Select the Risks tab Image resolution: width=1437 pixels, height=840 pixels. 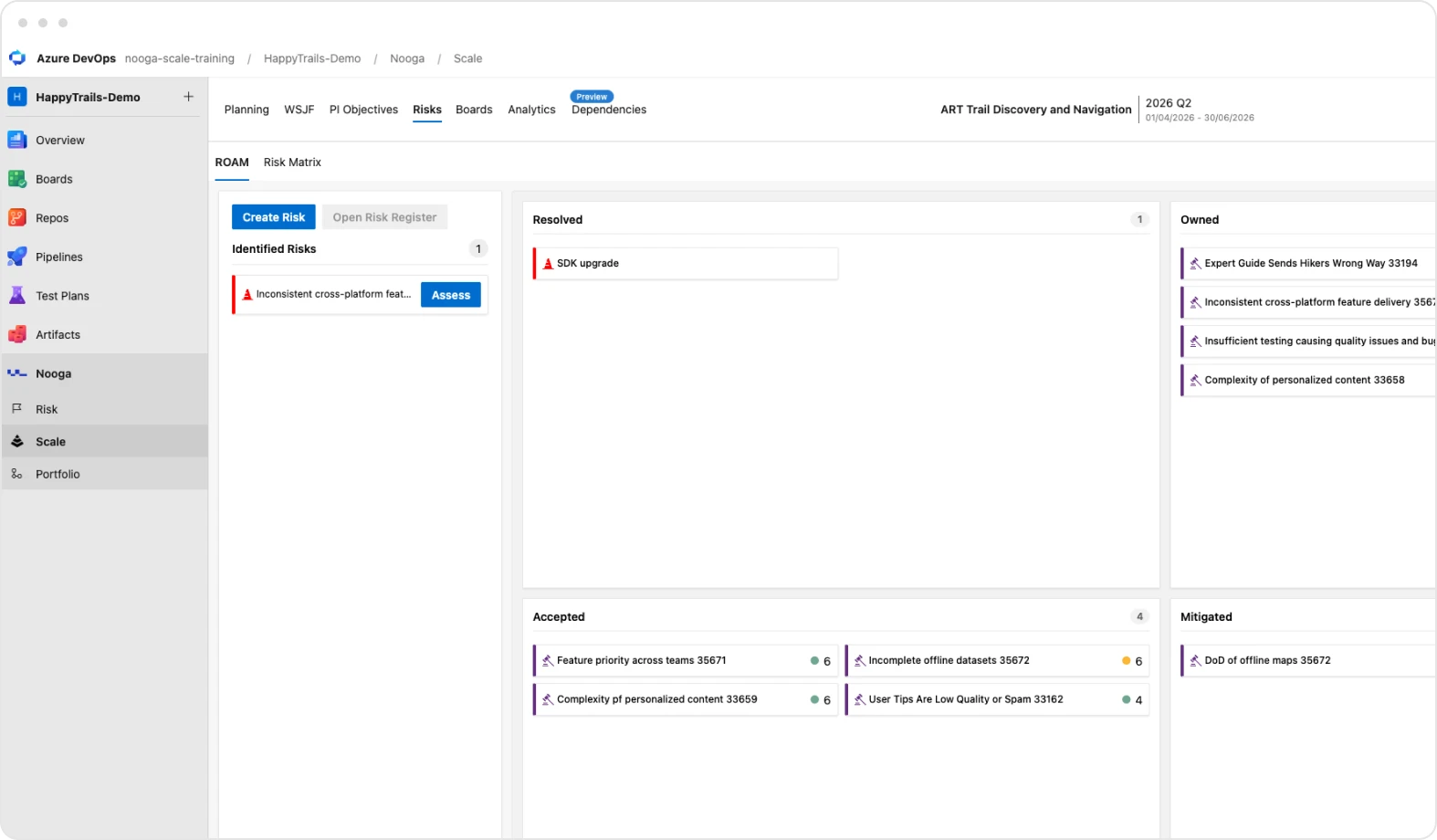coord(427,110)
